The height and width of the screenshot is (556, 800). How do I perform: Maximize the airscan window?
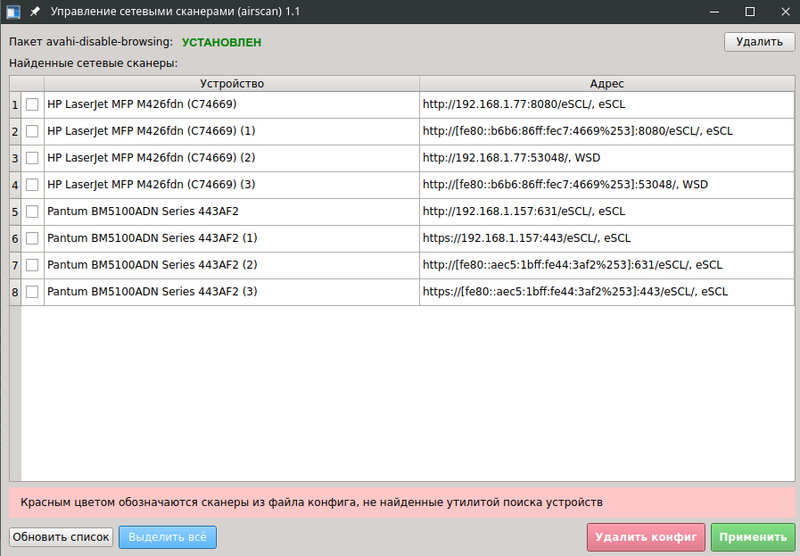(x=749, y=11)
